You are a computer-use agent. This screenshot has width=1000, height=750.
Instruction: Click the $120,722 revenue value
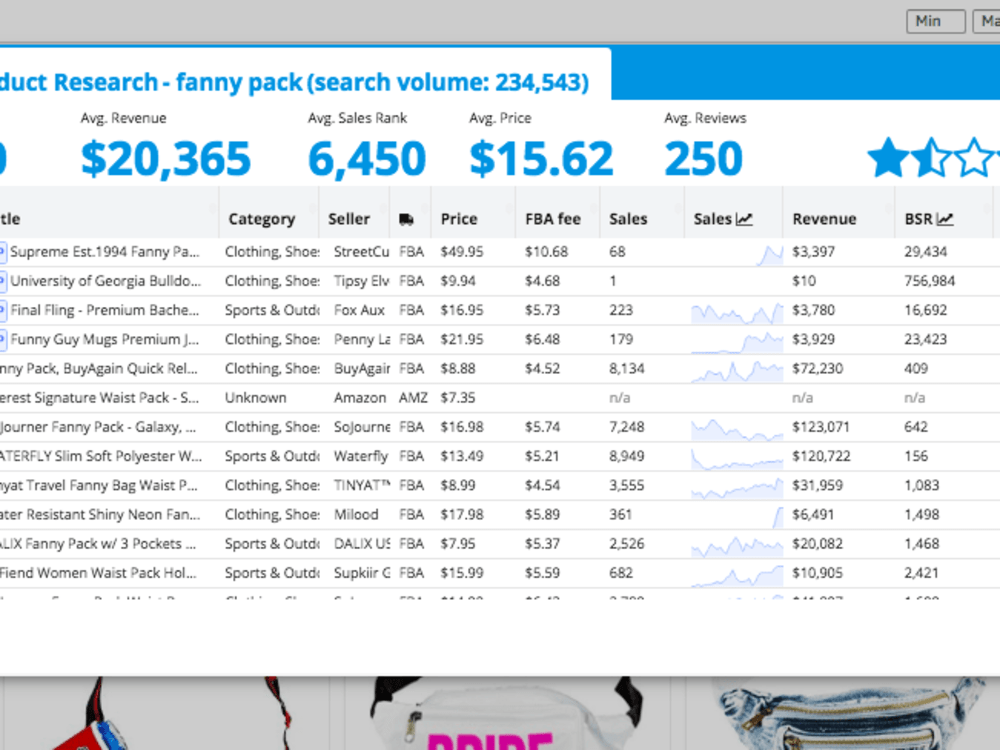click(x=821, y=456)
